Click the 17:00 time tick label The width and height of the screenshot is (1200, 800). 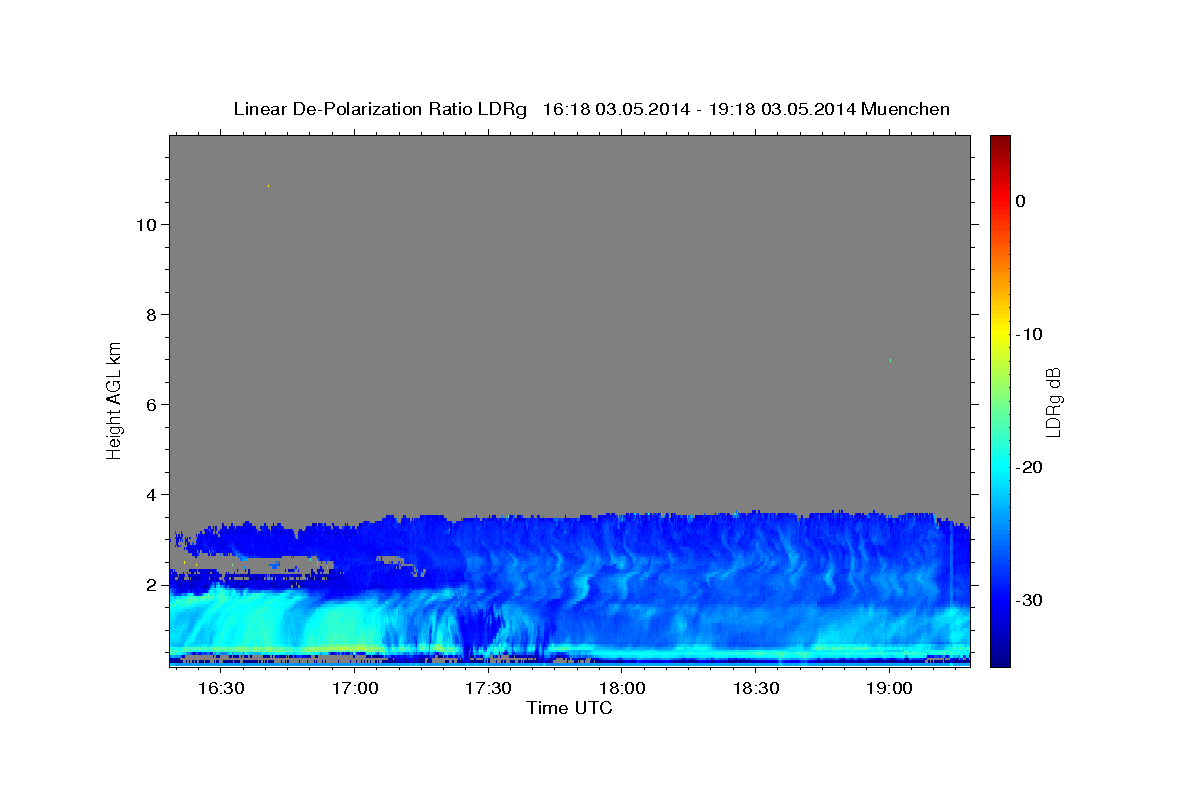[x=354, y=689]
